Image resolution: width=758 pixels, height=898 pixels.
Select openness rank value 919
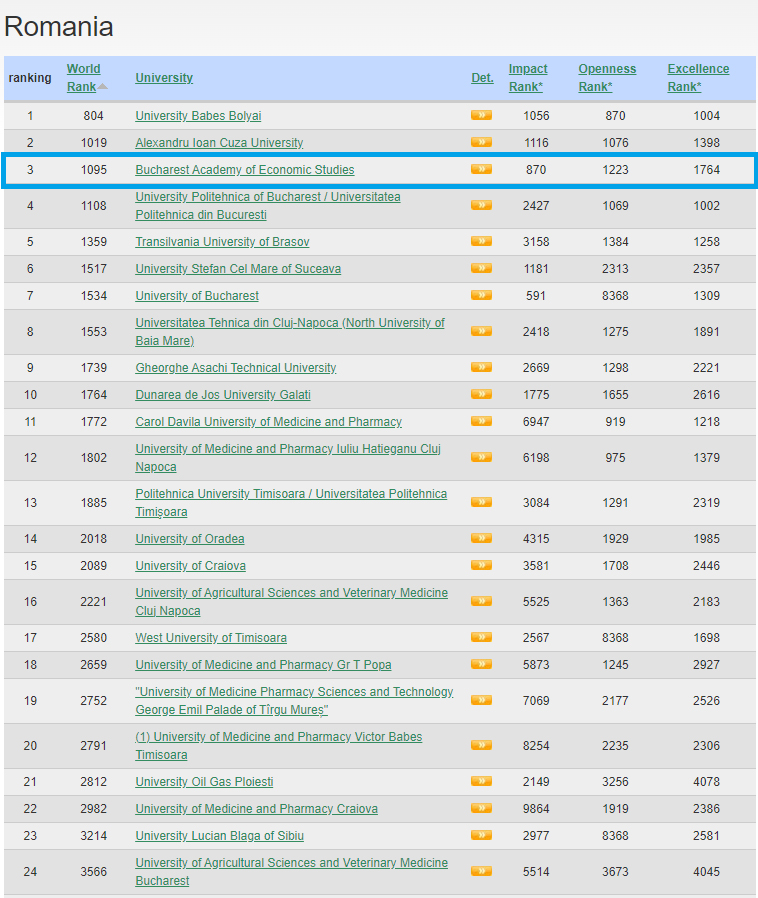point(615,422)
